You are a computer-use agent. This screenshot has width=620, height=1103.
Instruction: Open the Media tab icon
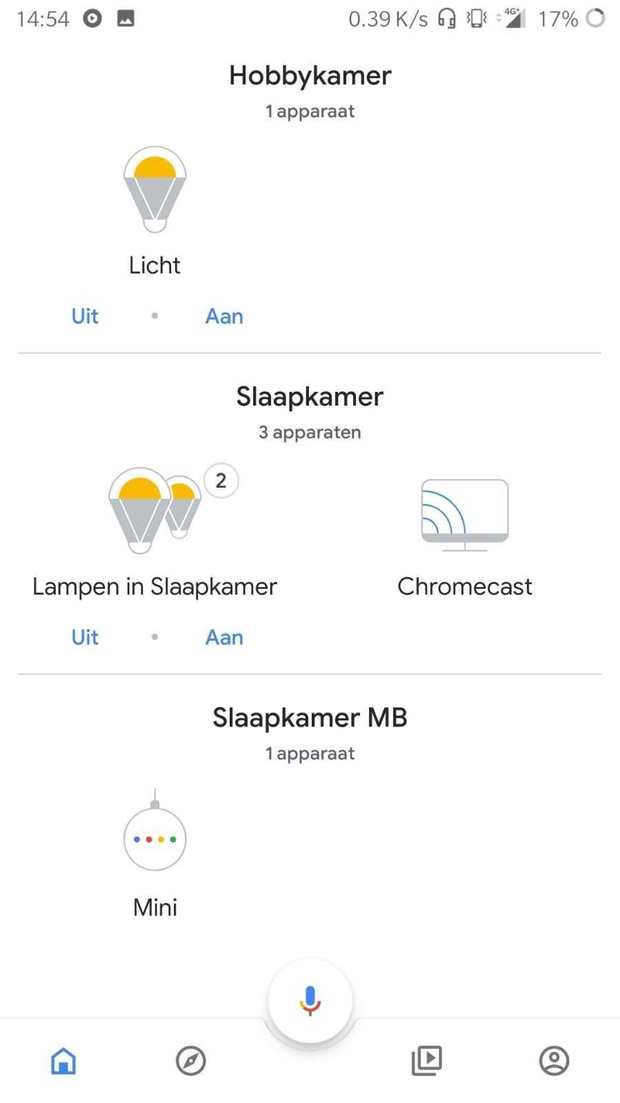pos(427,1060)
